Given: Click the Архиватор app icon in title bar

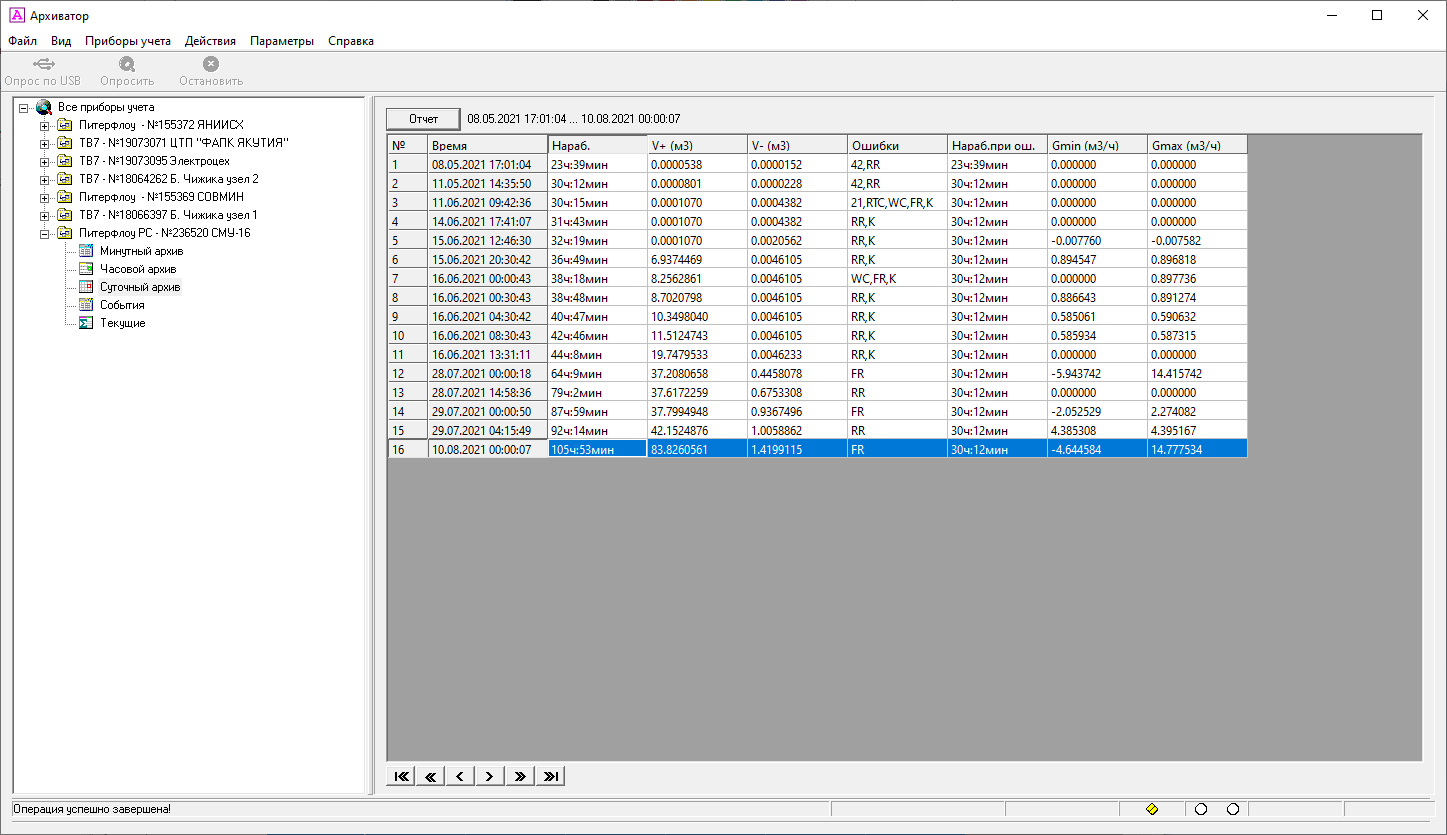Looking at the screenshot, I should 16,15.
